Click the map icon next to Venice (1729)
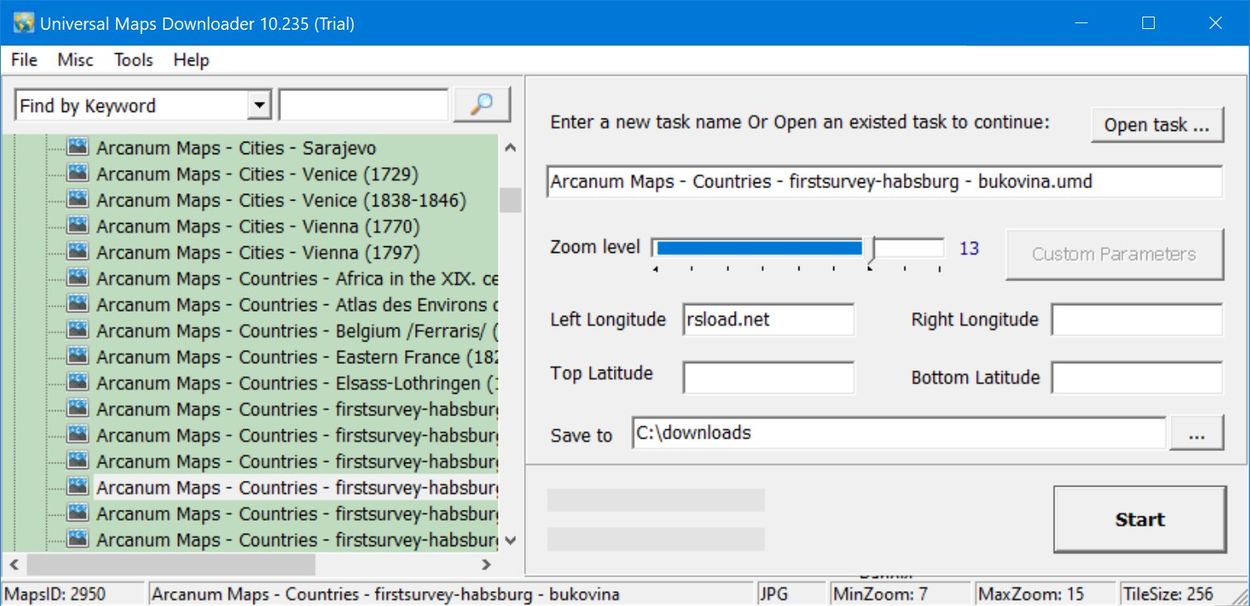The height and width of the screenshot is (606, 1250). pyautogui.click(x=77, y=173)
